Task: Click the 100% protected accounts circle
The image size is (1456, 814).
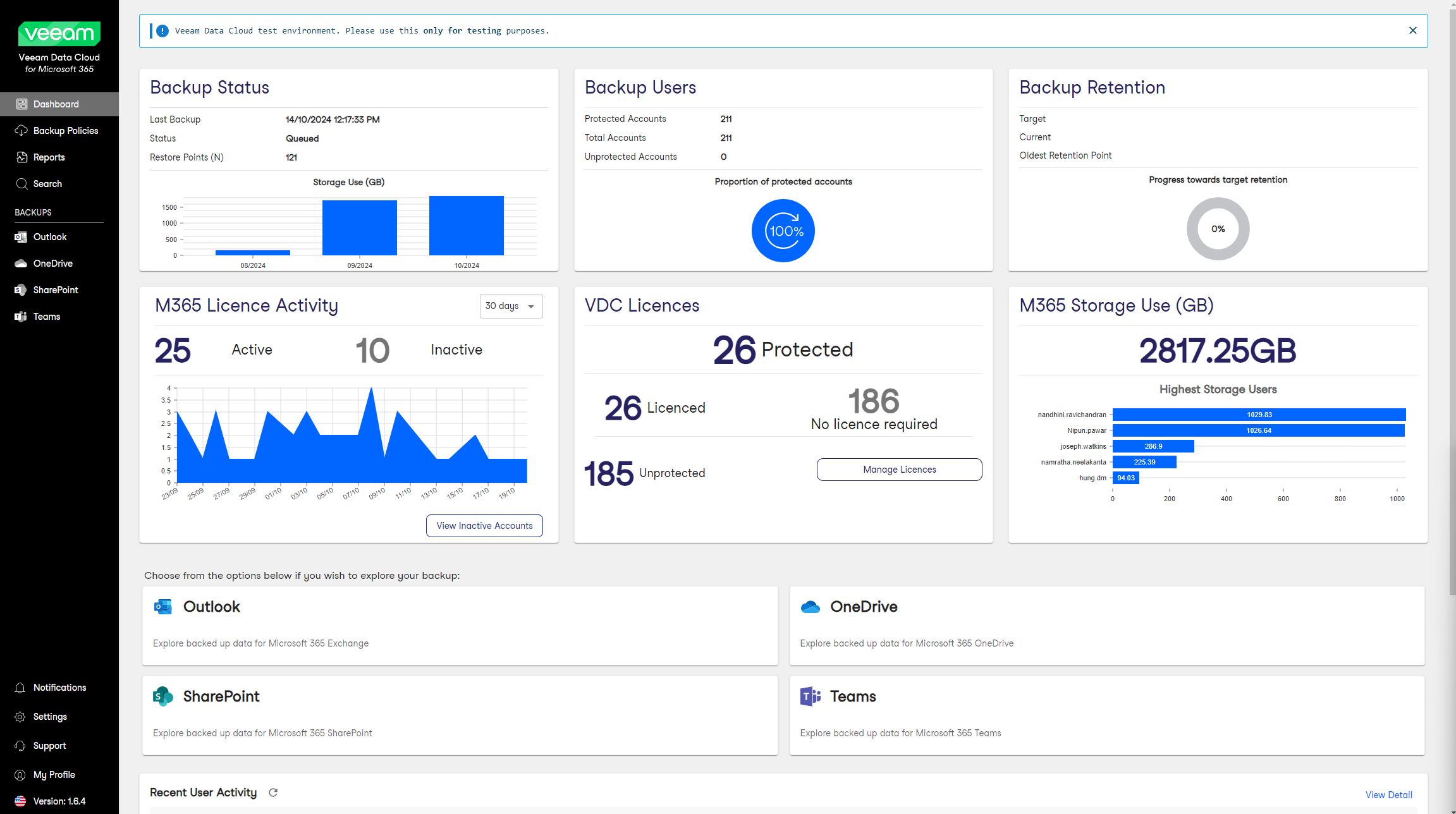Action: click(783, 231)
